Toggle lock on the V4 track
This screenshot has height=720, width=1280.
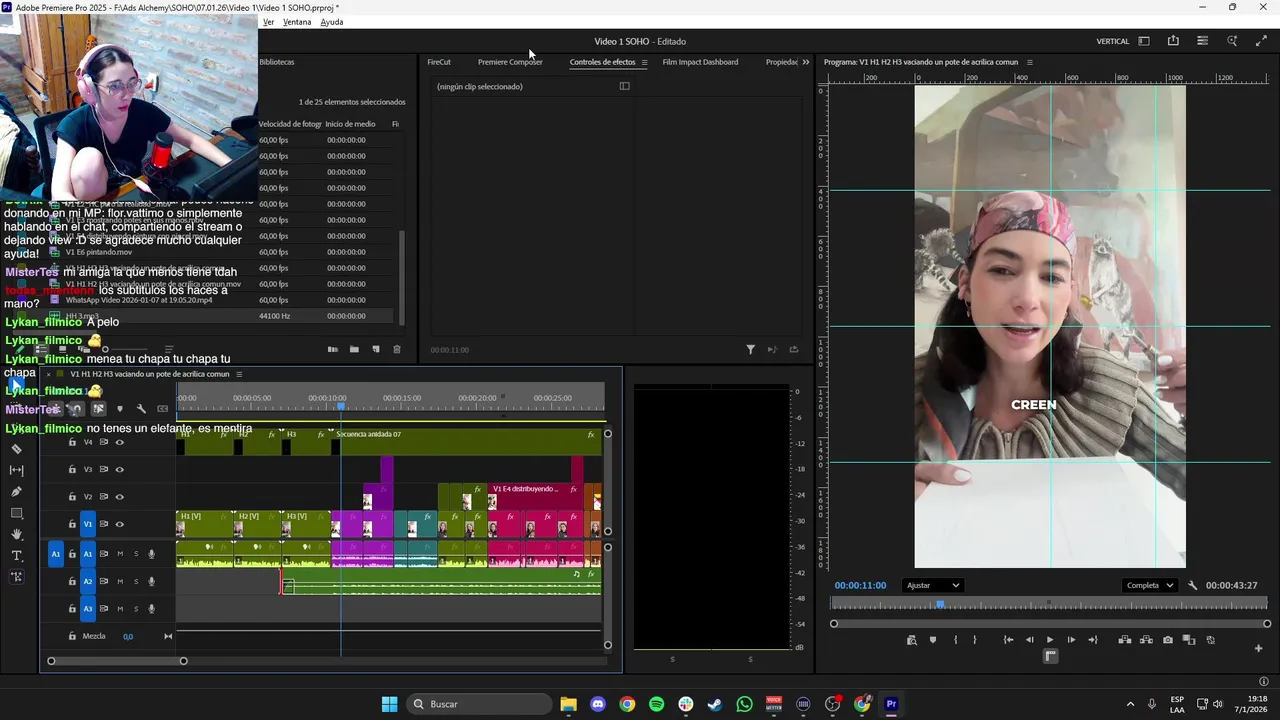(72, 442)
